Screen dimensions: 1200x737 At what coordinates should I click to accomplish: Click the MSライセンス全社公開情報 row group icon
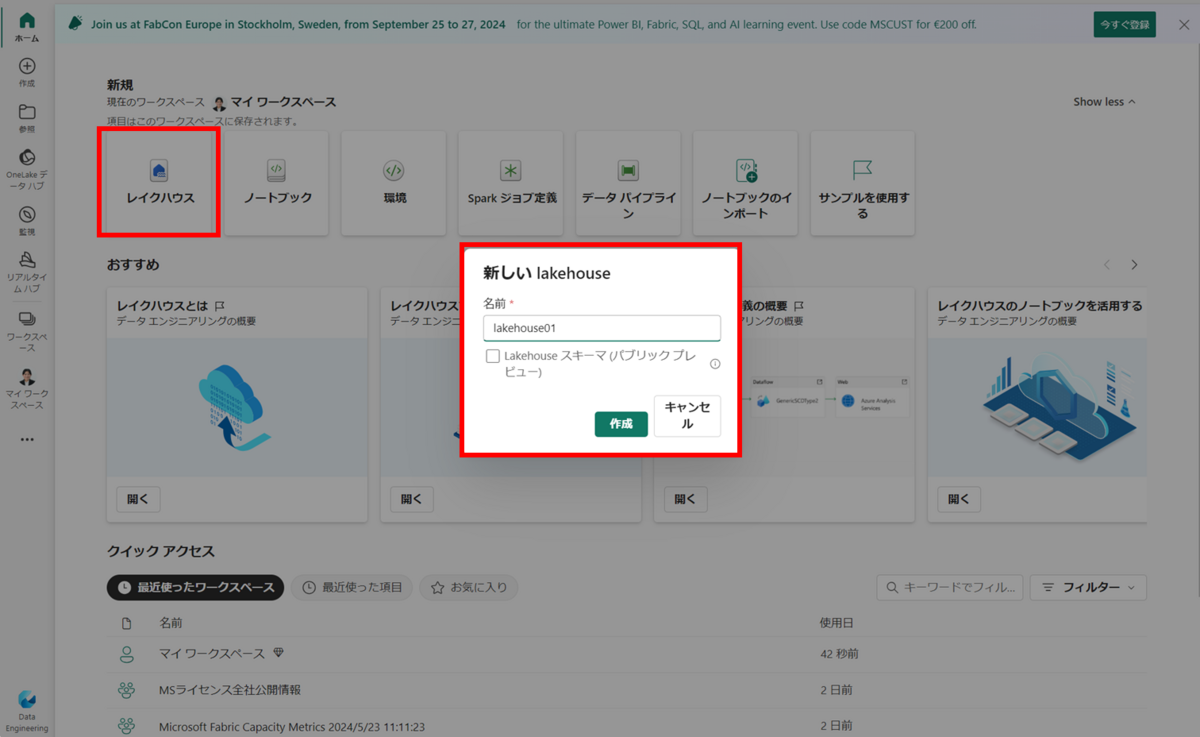click(x=126, y=690)
